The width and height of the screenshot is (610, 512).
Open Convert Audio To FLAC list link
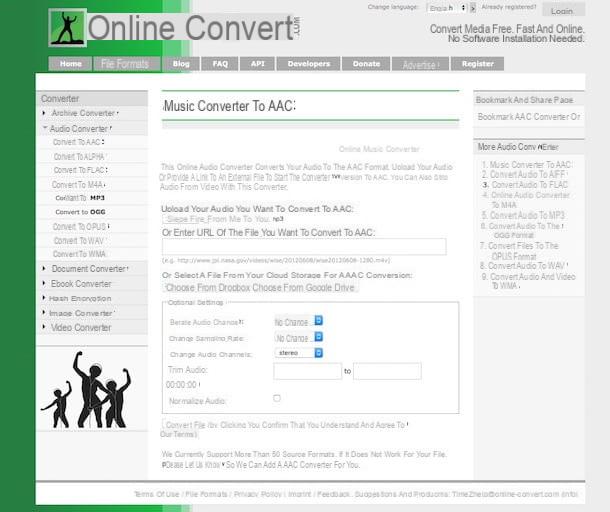(529, 185)
